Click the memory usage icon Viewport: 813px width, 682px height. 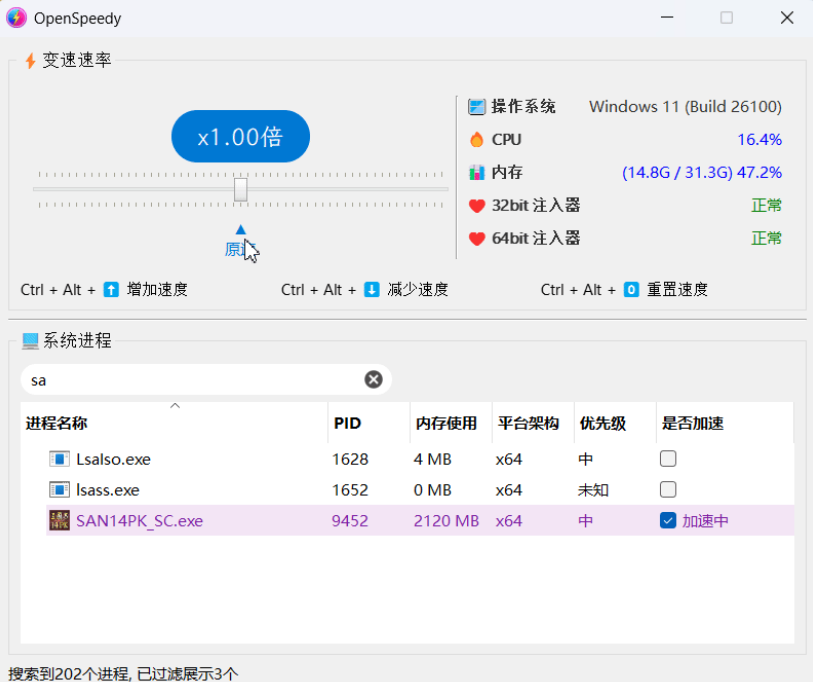(476, 173)
